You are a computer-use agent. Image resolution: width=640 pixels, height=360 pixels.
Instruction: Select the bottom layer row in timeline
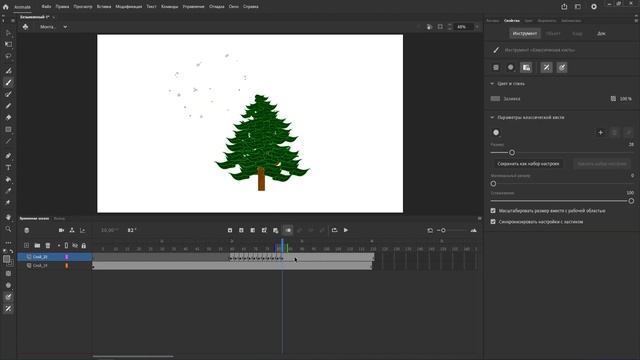[x=55, y=266]
